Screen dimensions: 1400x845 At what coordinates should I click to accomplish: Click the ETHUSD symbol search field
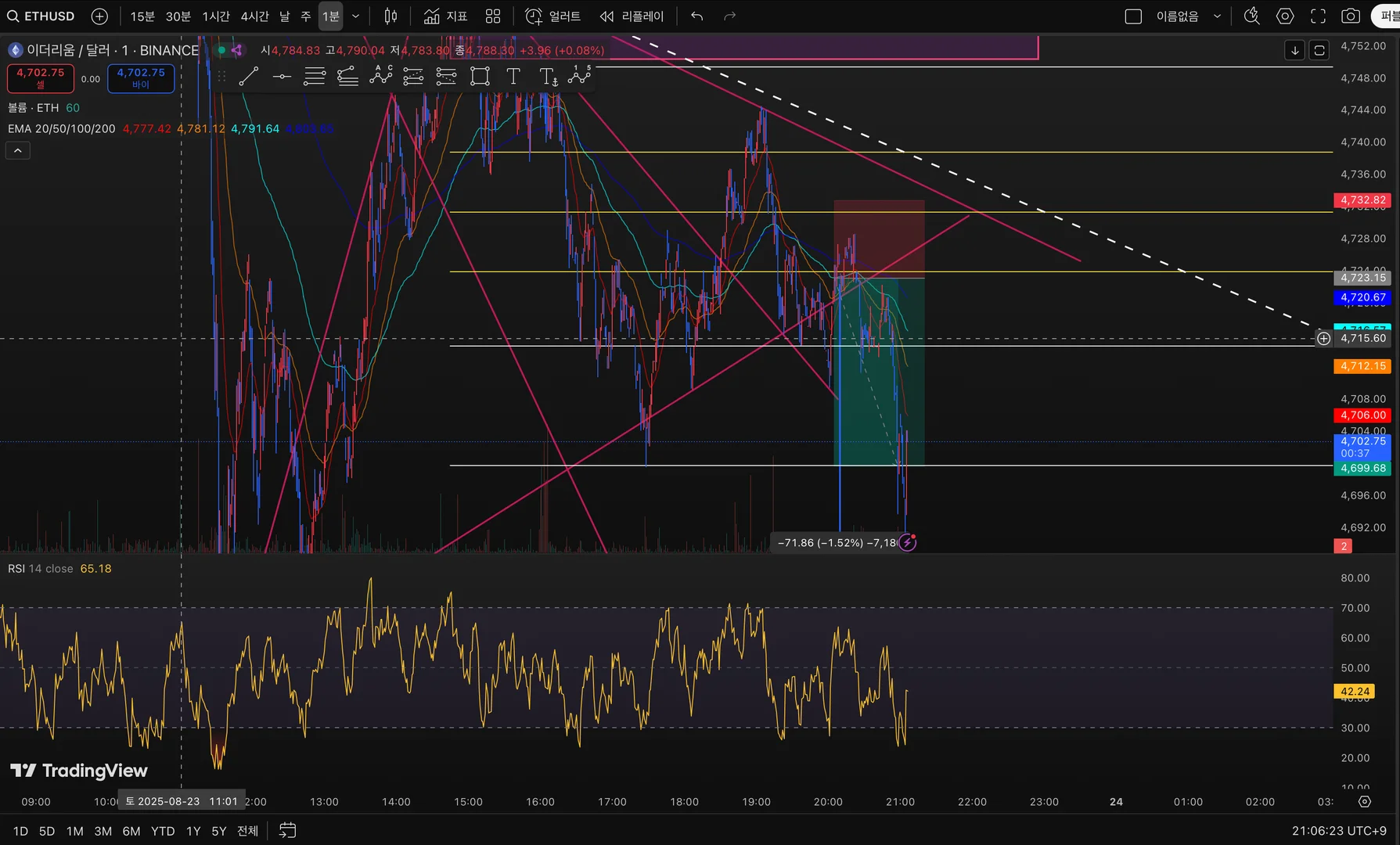[x=41, y=16]
